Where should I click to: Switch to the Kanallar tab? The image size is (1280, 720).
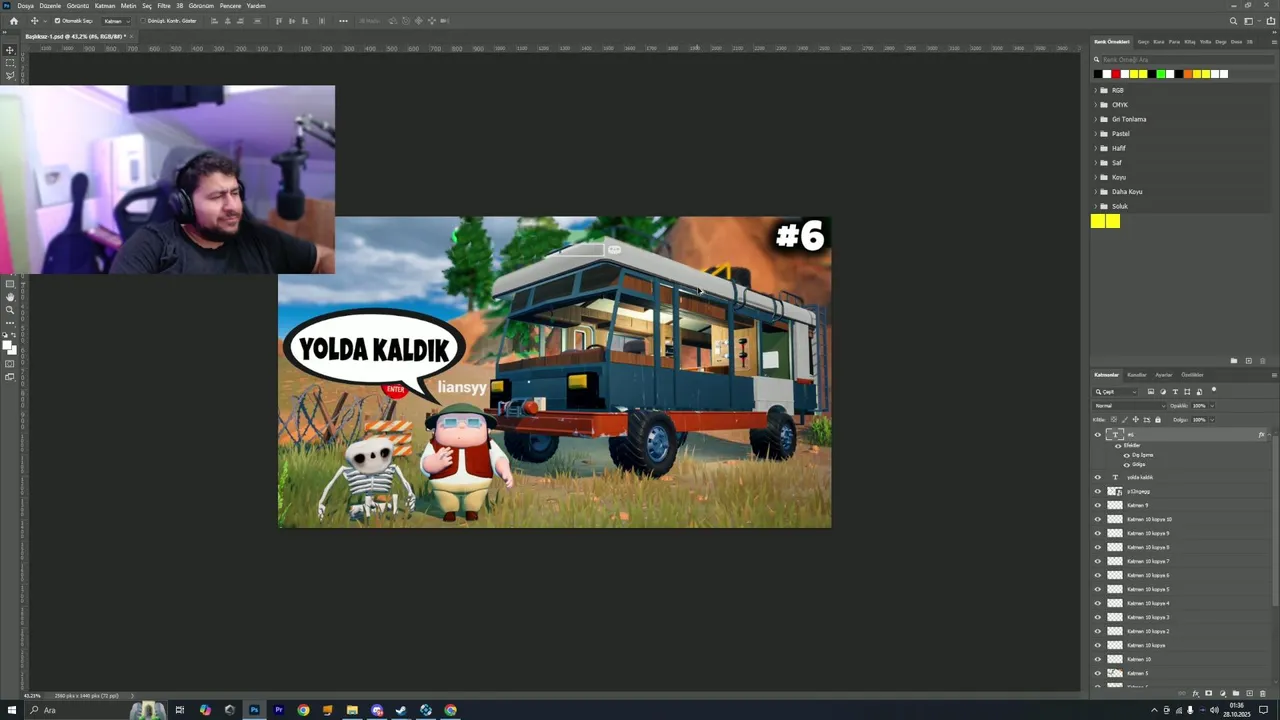(1137, 375)
